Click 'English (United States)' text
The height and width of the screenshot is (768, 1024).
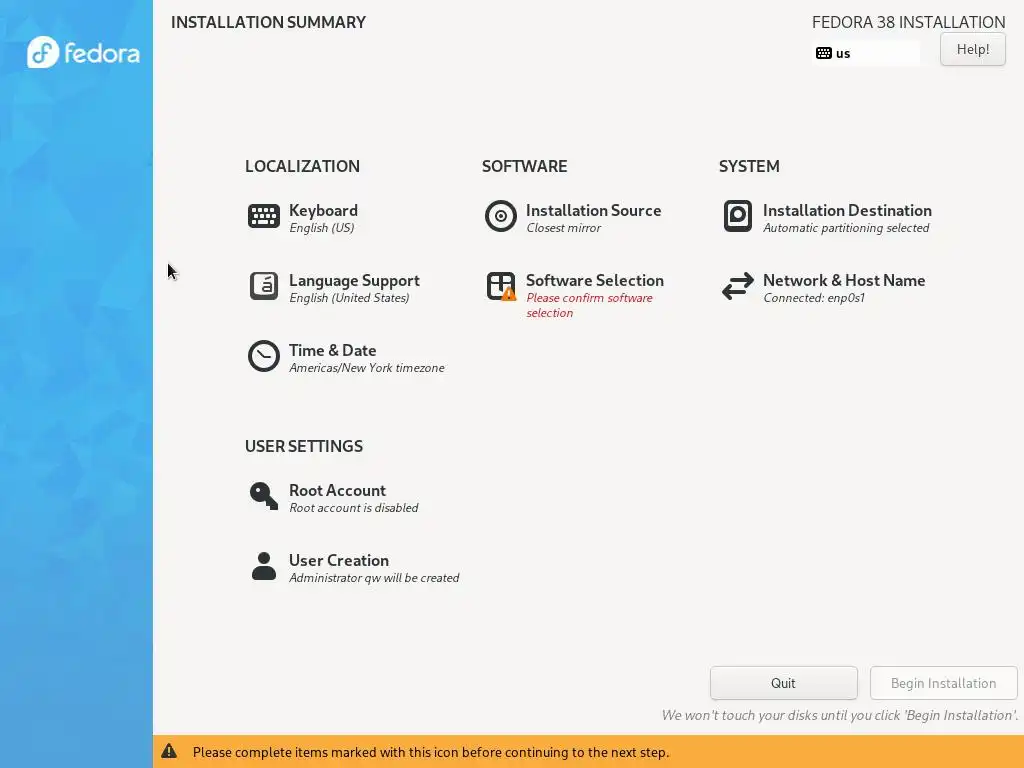[x=349, y=298]
